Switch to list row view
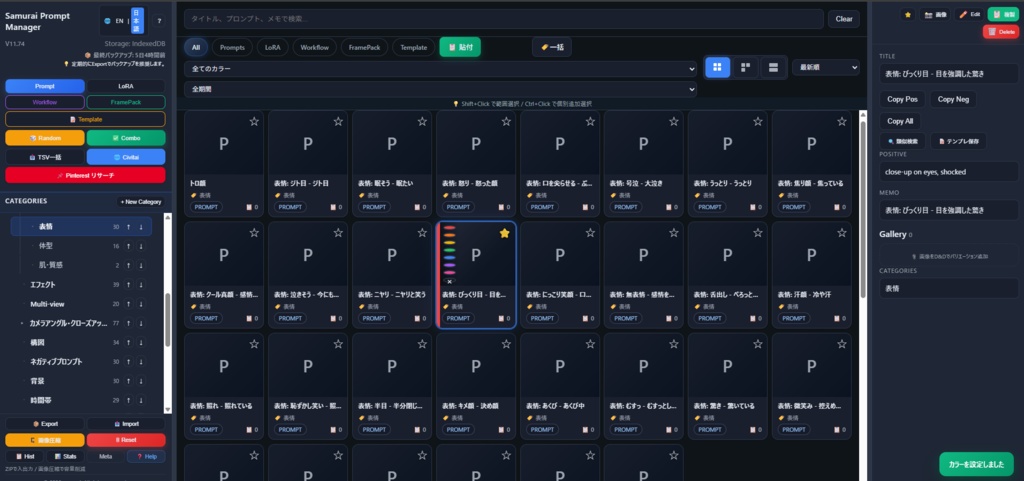The height and width of the screenshot is (481, 1024). point(773,67)
